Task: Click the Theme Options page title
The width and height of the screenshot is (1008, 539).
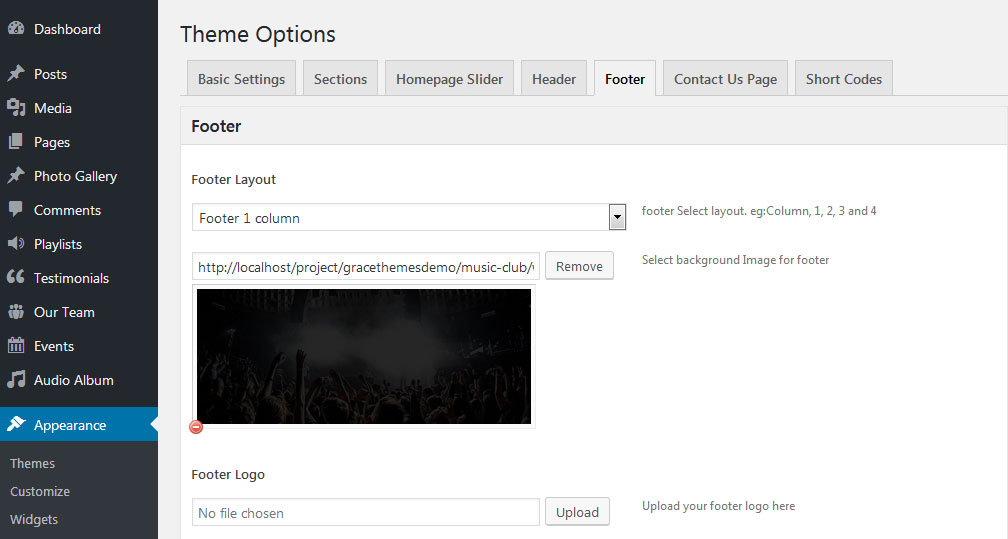Action: pyautogui.click(x=258, y=34)
